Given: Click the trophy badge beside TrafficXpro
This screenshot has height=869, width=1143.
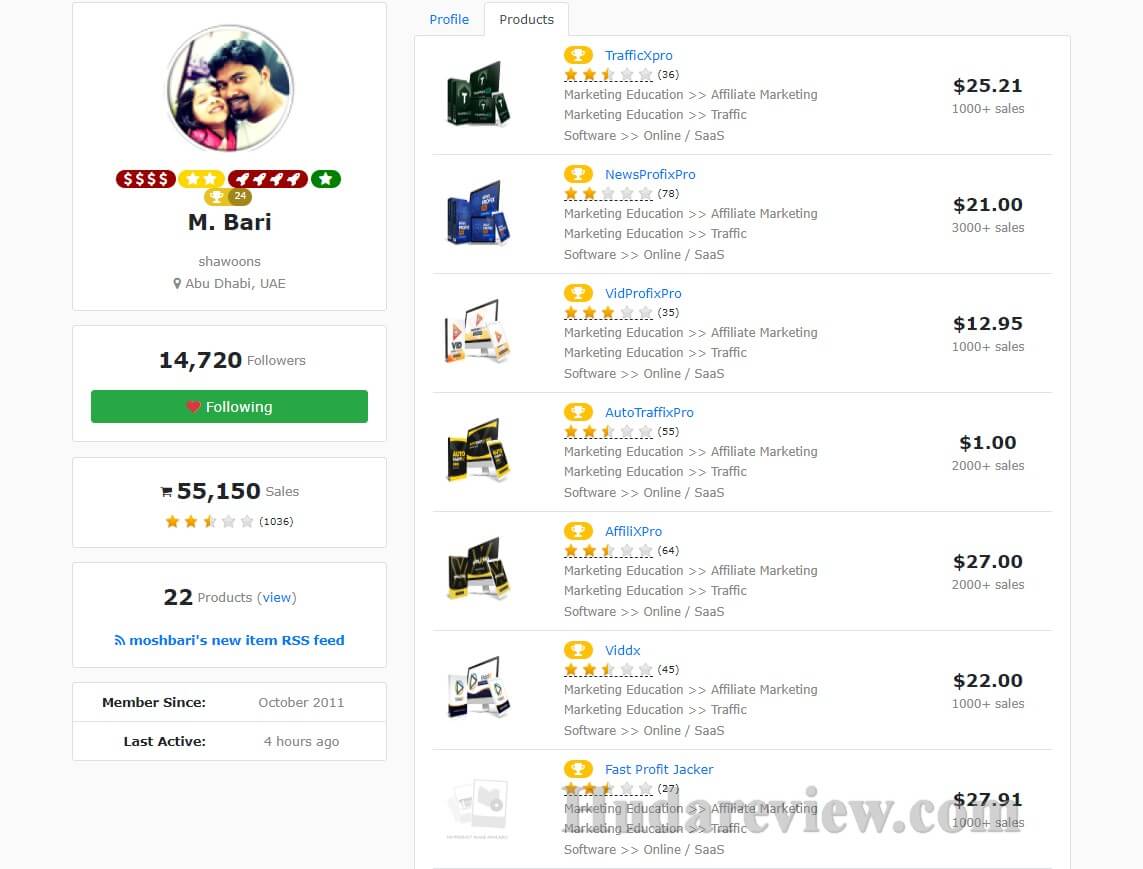Looking at the screenshot, I should [x=577, y=55].
